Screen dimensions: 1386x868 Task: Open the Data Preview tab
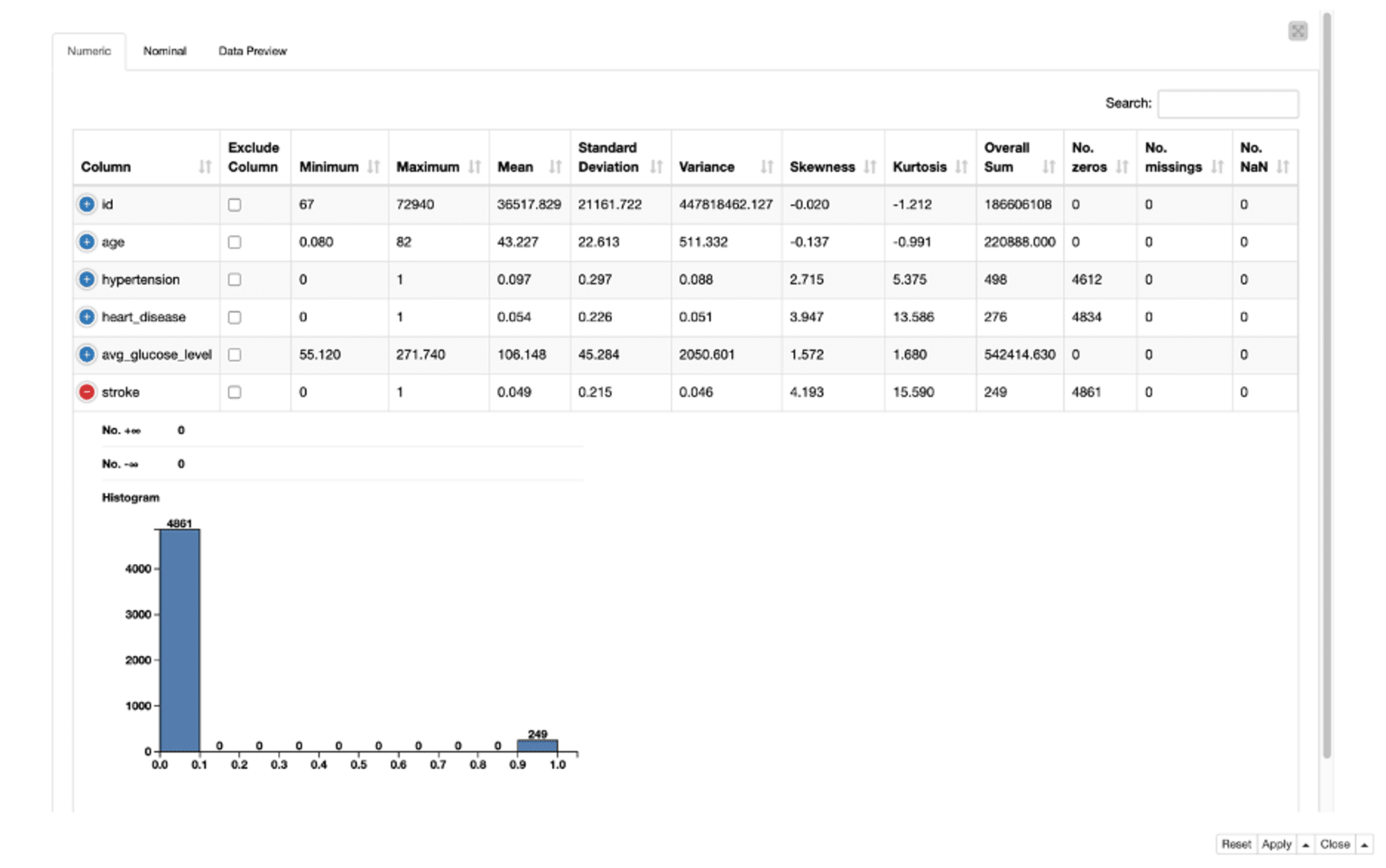(x=253, y=51)
